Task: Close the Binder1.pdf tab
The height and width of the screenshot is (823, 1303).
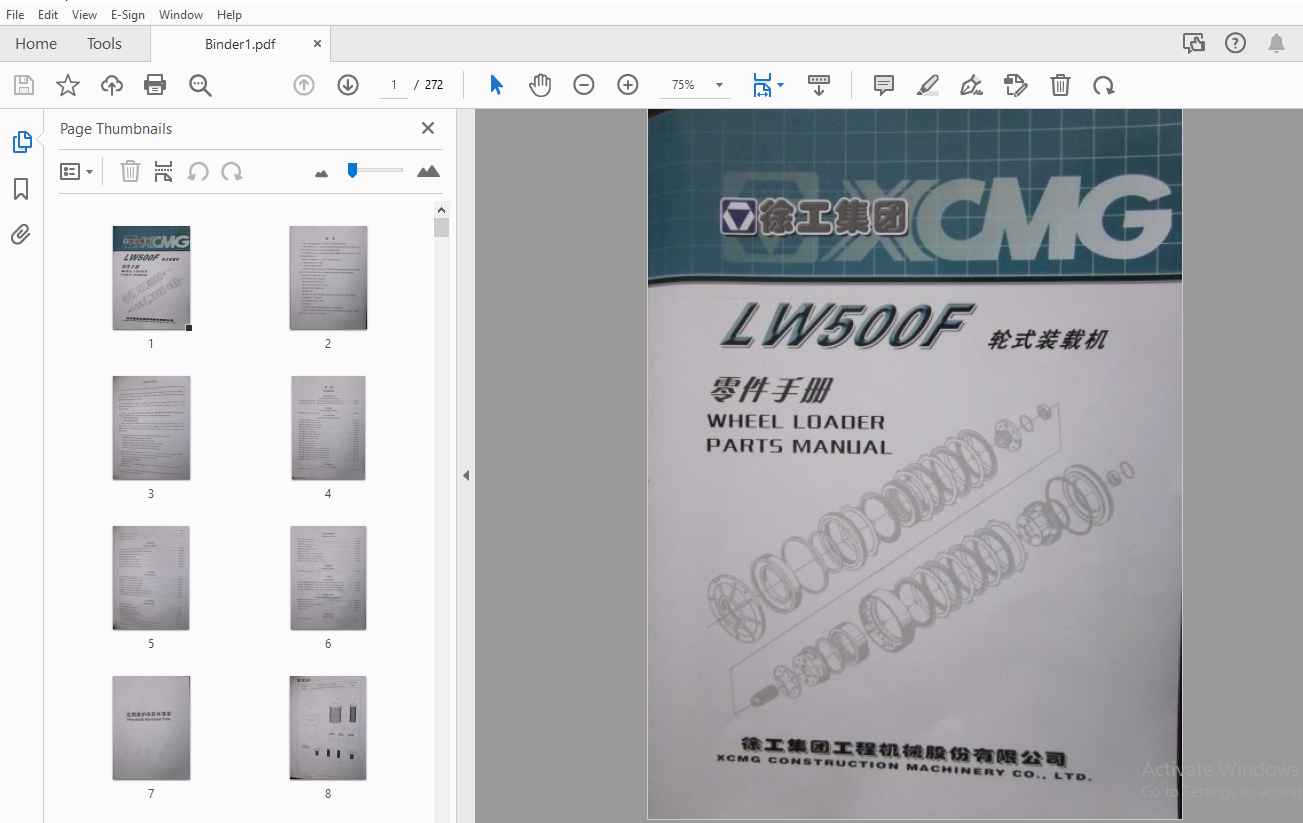Action: tap(318, 44)
